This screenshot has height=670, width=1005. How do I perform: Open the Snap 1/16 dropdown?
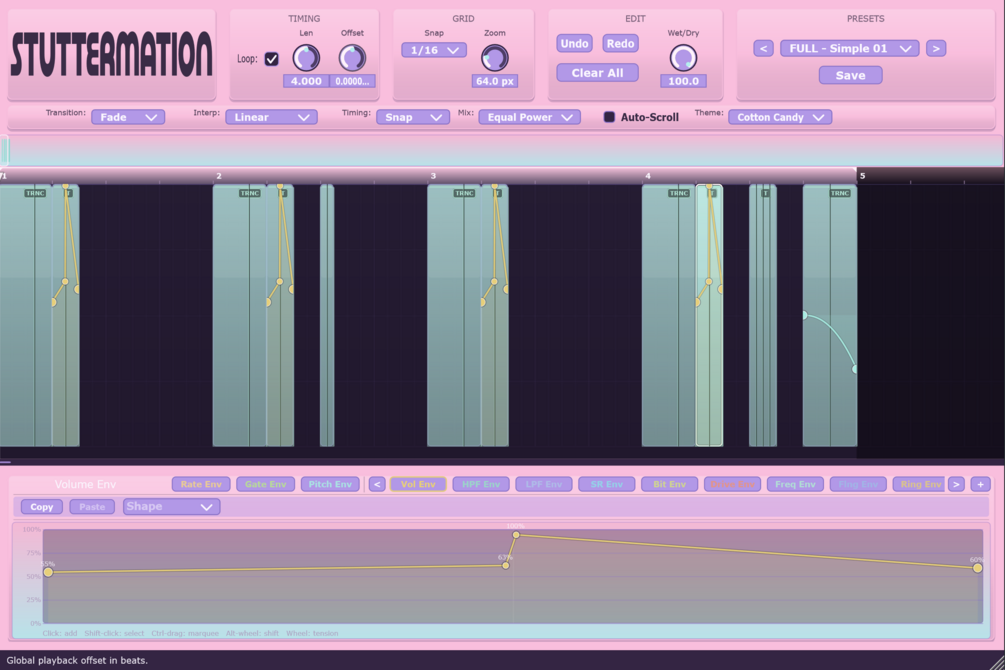click(434, 50)
